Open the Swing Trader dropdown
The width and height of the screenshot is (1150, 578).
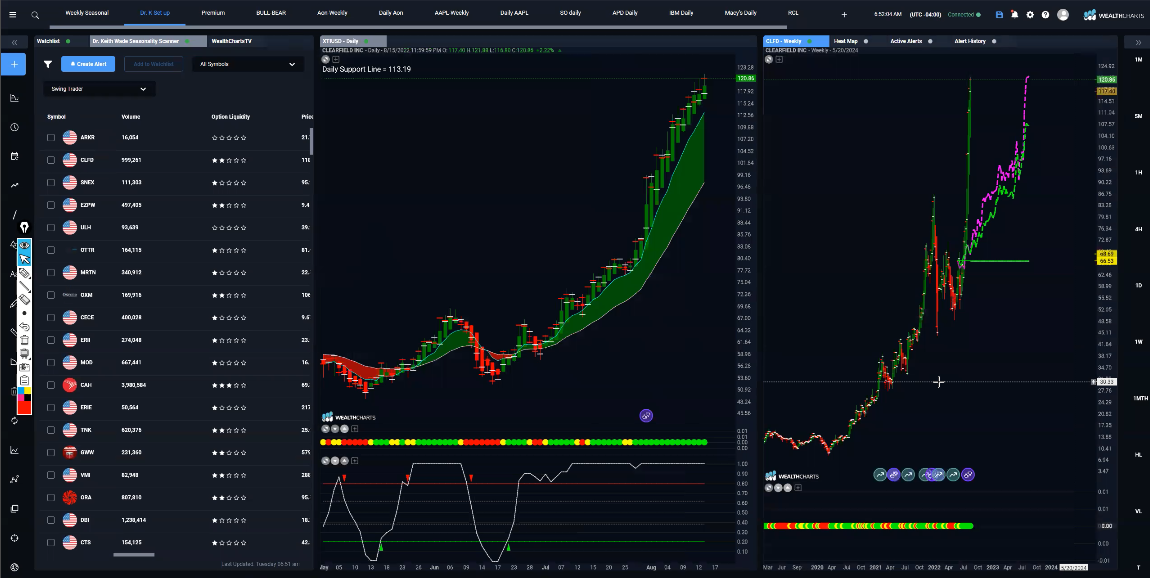click(99, 89)
